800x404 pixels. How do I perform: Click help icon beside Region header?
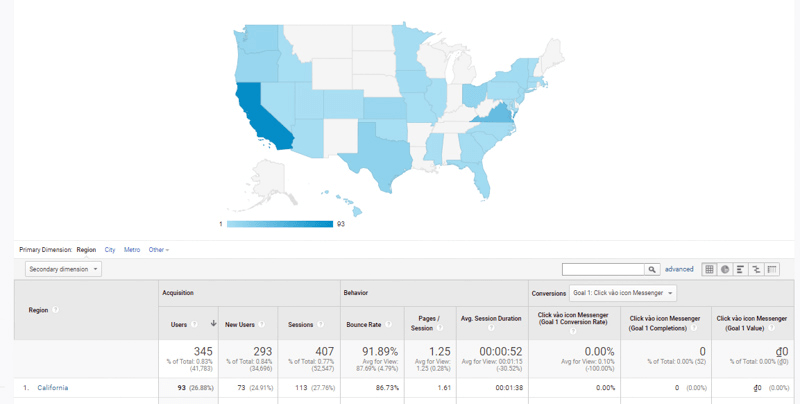(x=56, y=310)
